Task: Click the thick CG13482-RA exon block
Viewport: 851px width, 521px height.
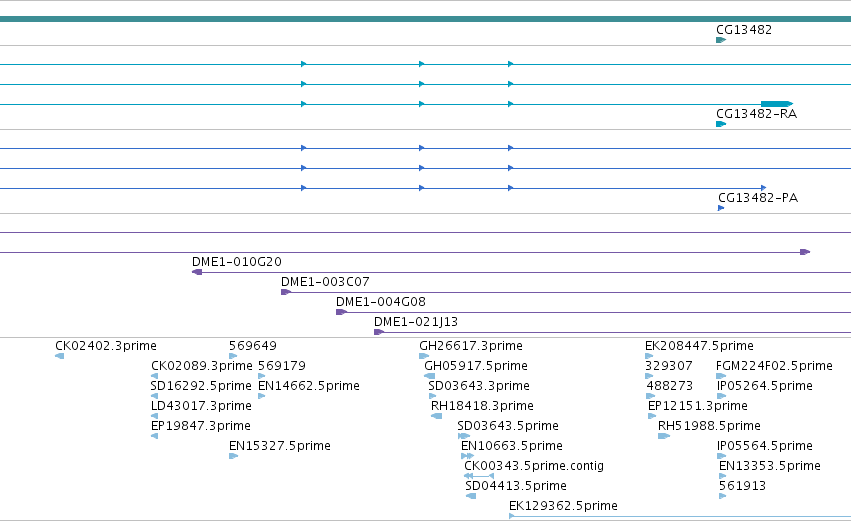Action: (x=777, y=104)
